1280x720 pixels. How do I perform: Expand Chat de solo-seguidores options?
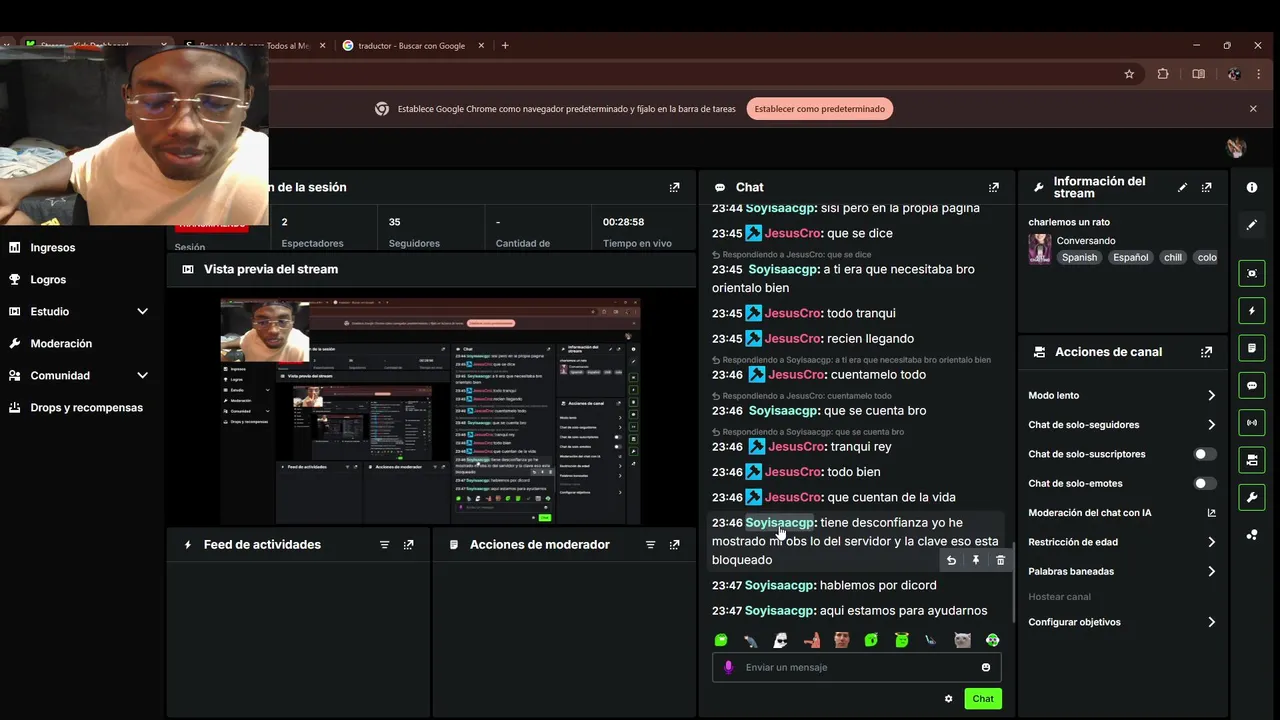tap(1211, 425)
